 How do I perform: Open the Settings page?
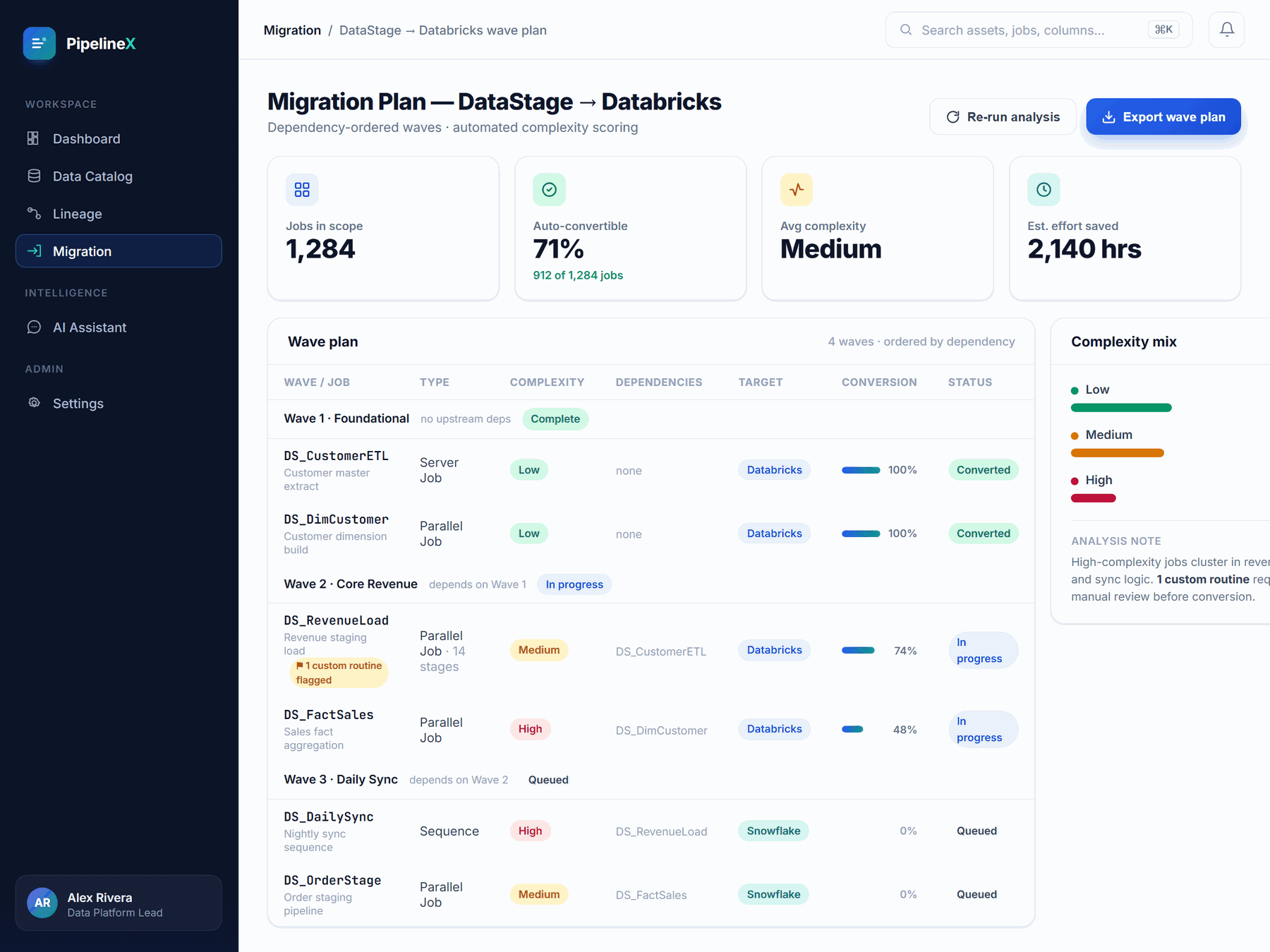coord(119,403)
